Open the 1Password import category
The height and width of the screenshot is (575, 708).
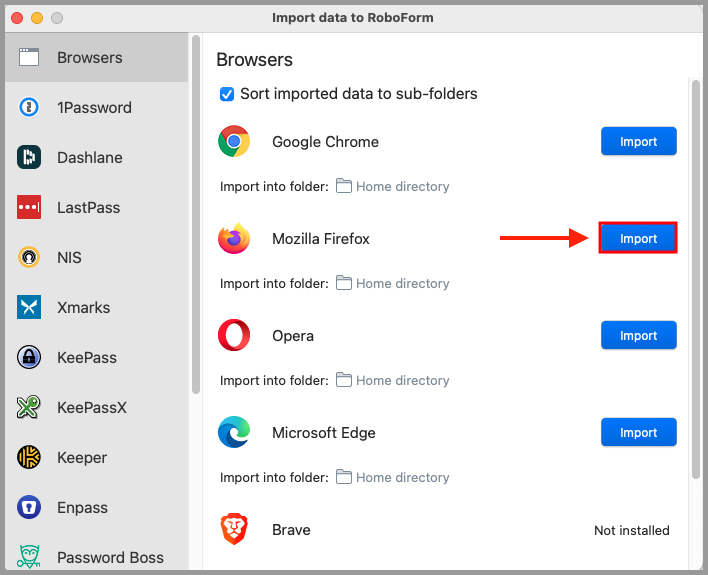pos(97,108)
